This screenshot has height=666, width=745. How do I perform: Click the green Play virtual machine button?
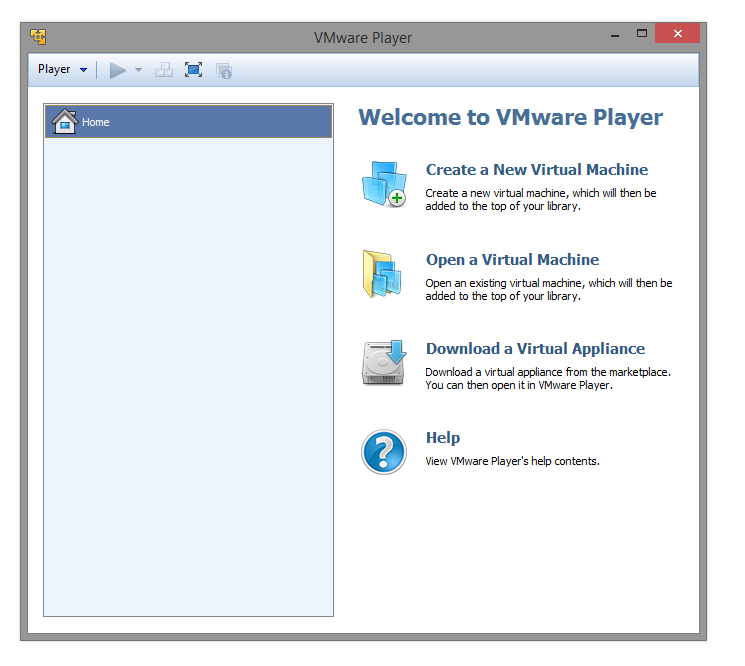117,70
